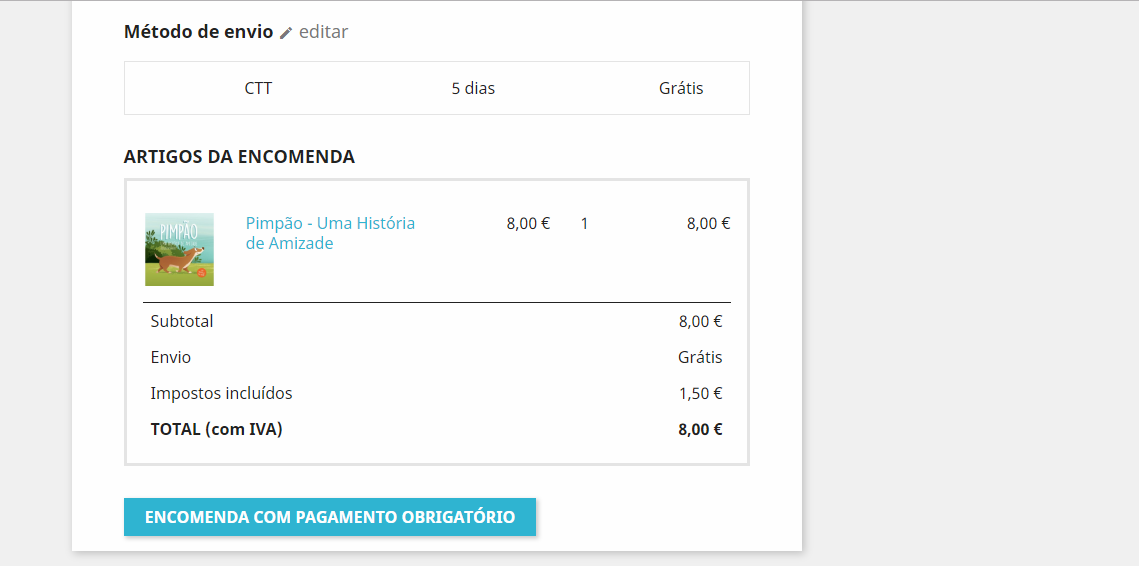The width and height of the screenshot is (1139, 566).
Task: Click the Impostos incluídos label
Action: pyautogui.click(x=222, y=394)
